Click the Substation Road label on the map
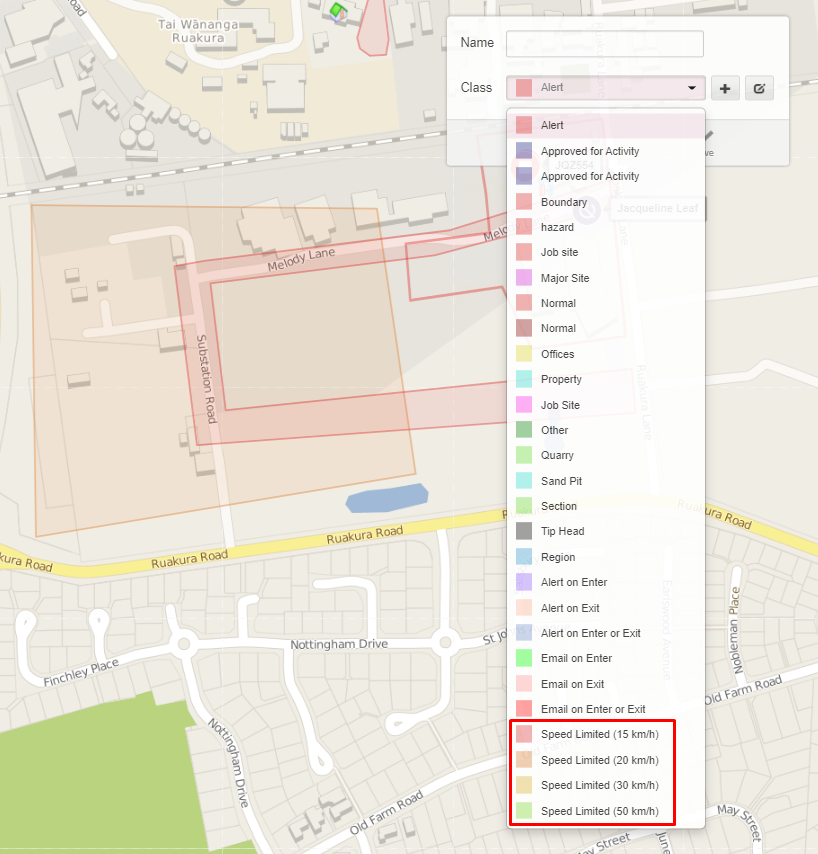Image resolution: width=818 pixels, height=854 pixels. point(206,379)
